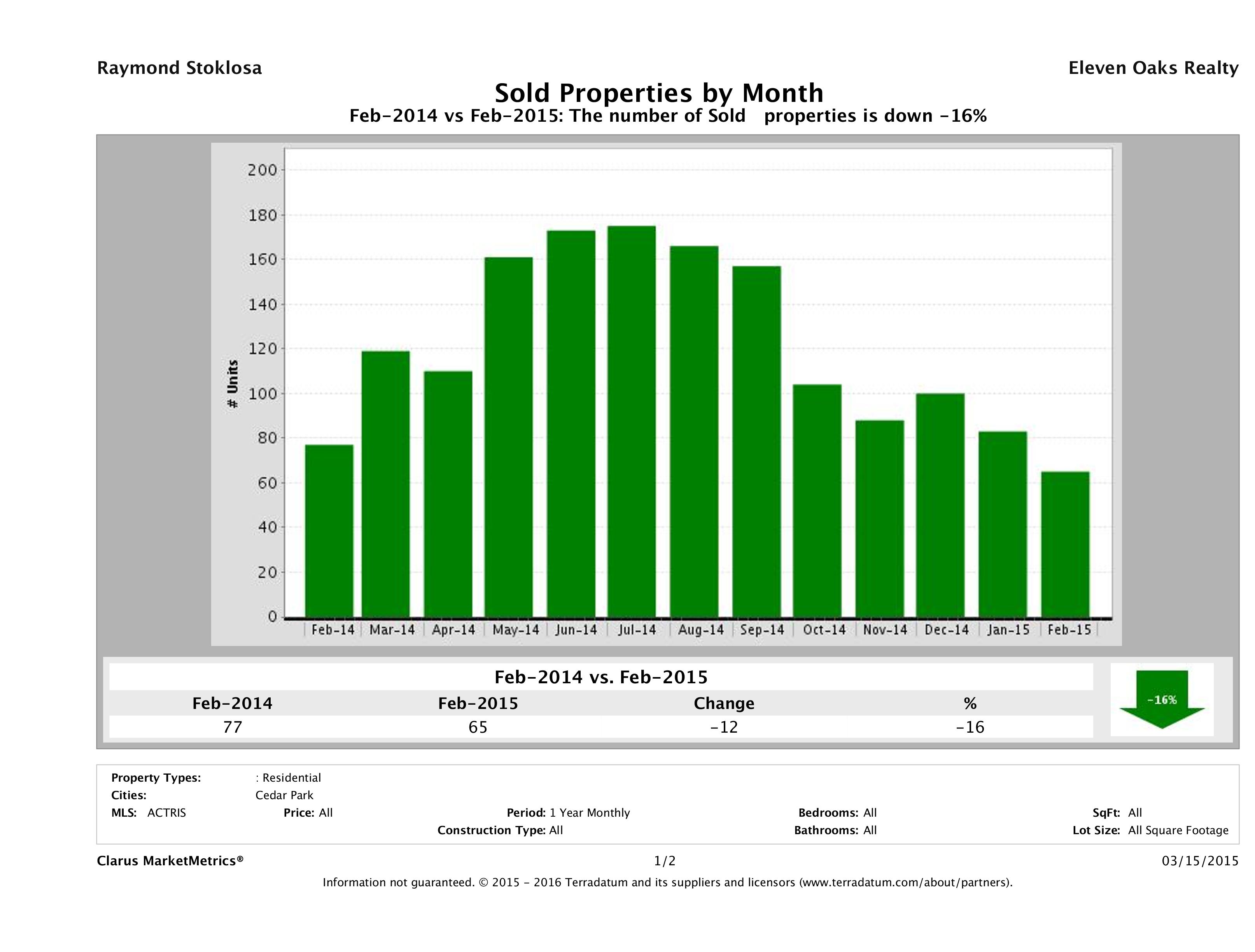Image resolution: width=1255 pixels, height=952 pixels.
Task: Click the Dec-14 x-axis label
Action: [946, 630]
